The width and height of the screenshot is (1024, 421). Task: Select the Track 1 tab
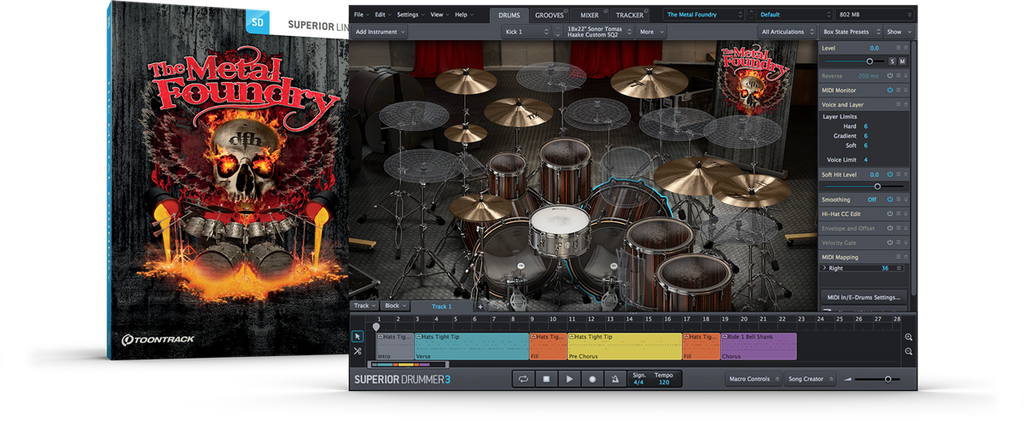[x=441, y=305]
